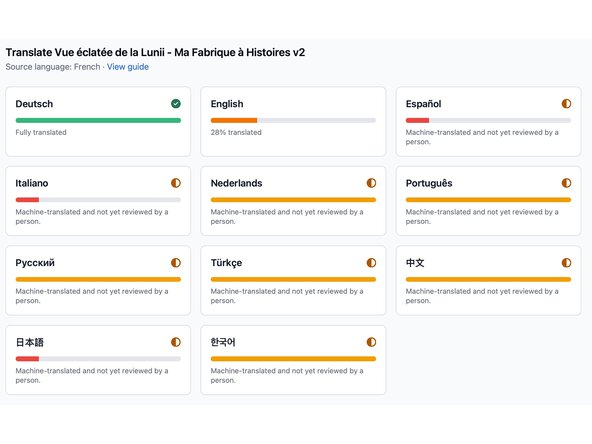Screen dimensions: 592x444
Task: Click the red Español progress bar
Action: tap(417, 120)
